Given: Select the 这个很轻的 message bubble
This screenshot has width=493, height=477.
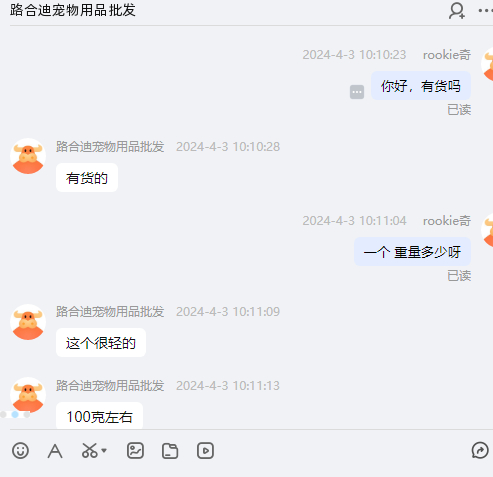Looking at the screenshot, I should pyautogui.click(x=101, y=343).
